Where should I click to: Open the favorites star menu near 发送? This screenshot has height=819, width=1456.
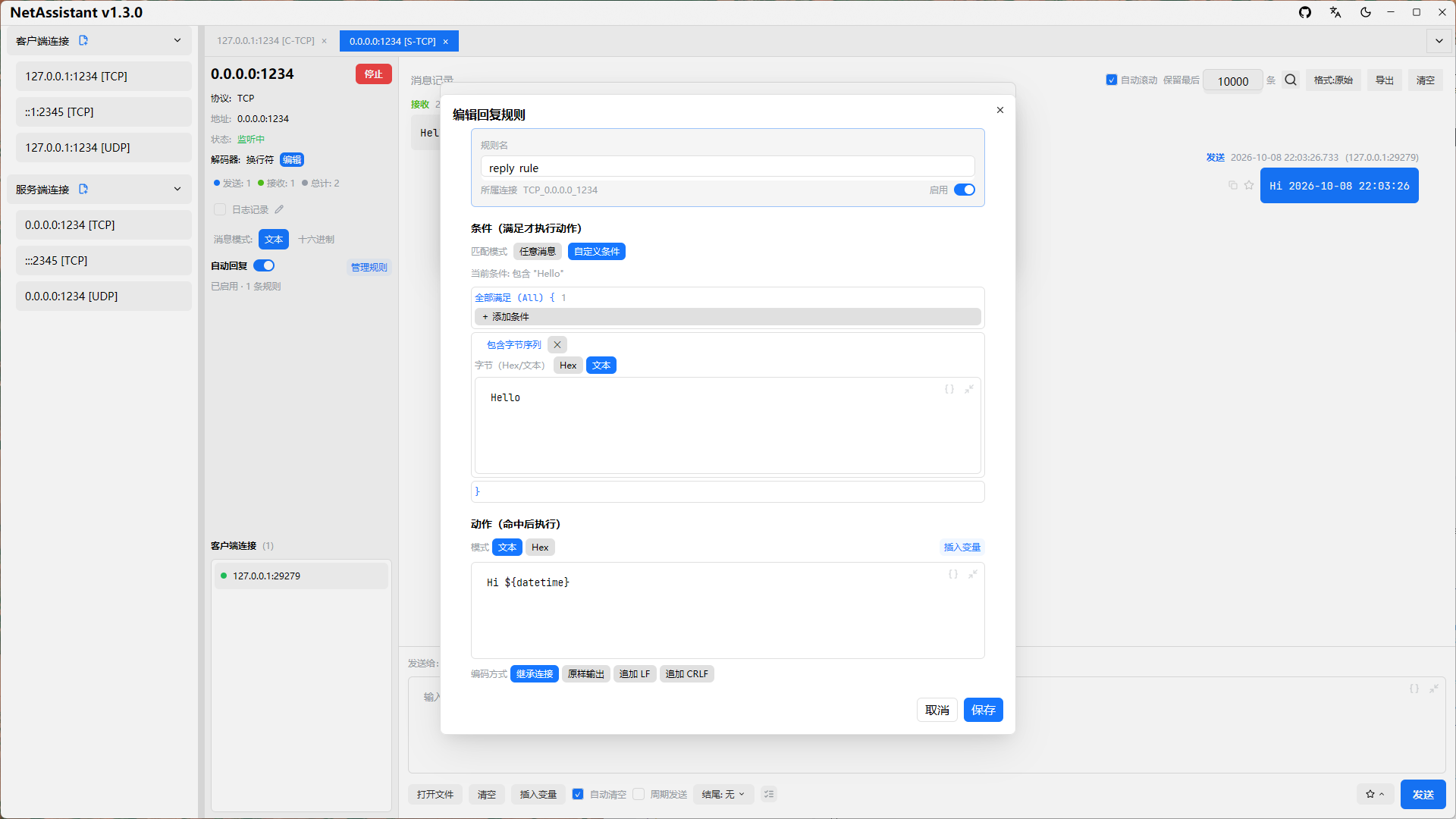[1375, 794]
